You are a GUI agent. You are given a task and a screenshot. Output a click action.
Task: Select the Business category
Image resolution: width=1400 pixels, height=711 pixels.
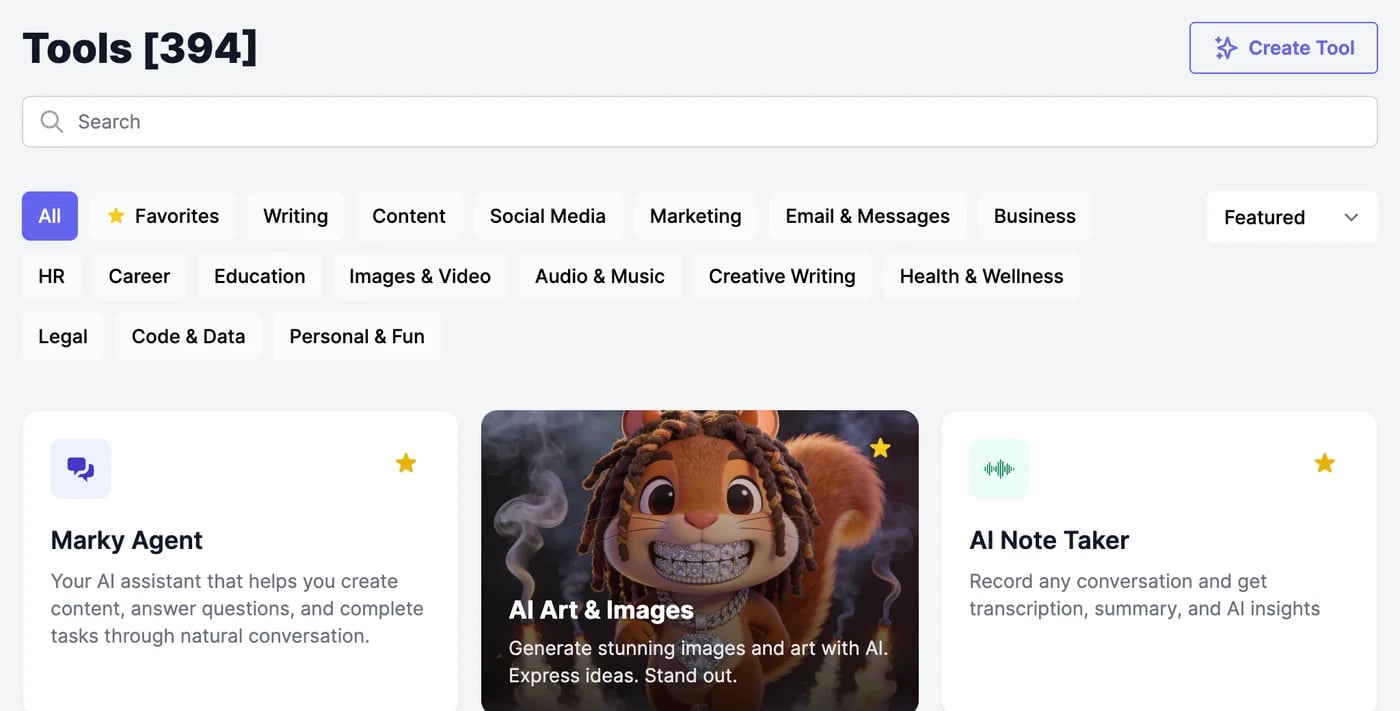click(x=1035, y=216)
